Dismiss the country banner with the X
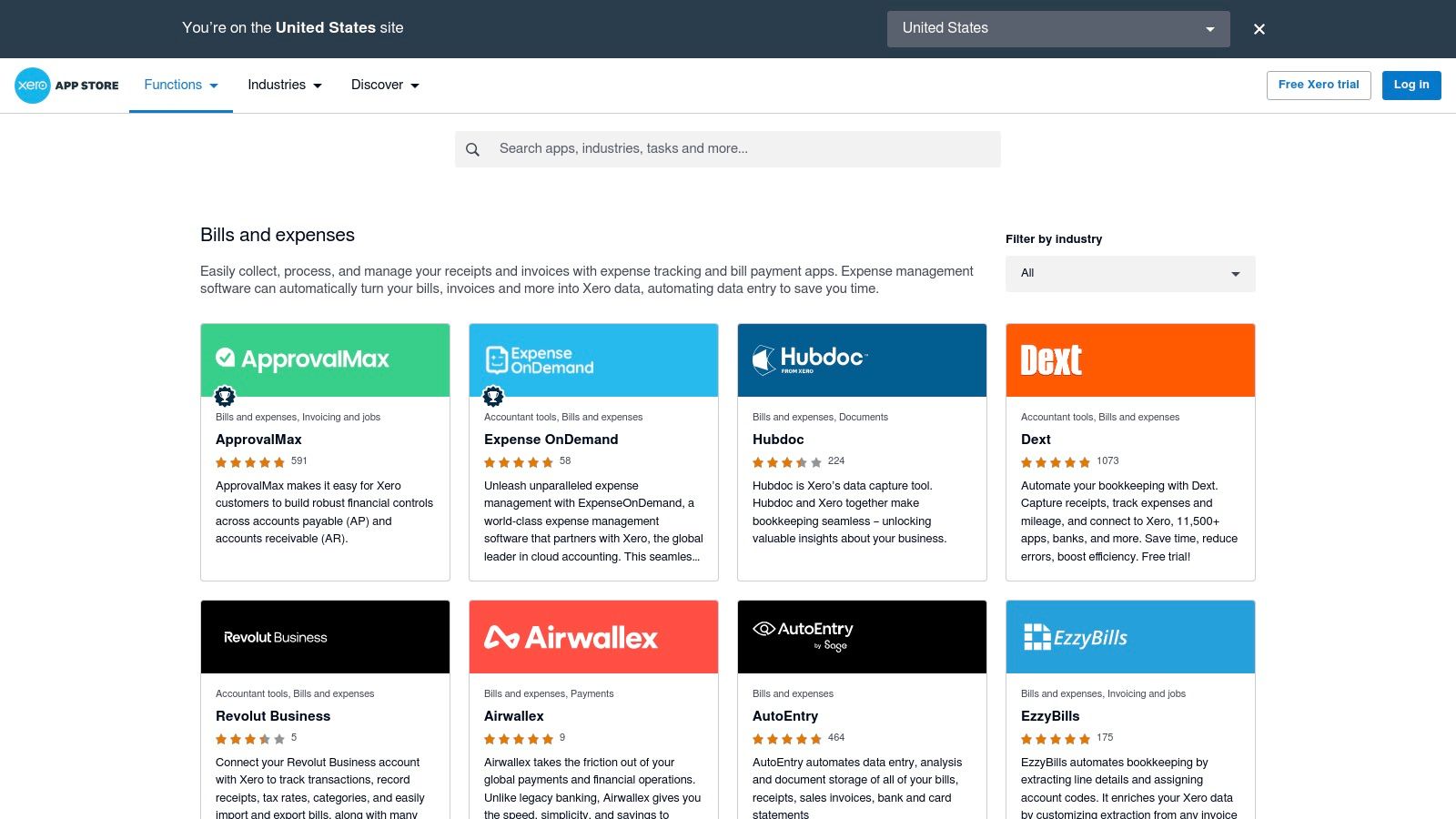This screenshot has width=1456, height=819. (1259, 28)
